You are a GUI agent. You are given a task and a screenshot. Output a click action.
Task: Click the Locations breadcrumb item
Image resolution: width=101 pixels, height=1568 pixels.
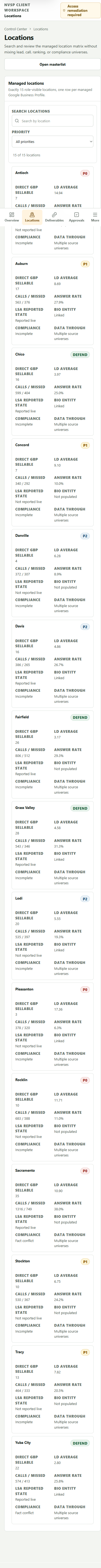click(x=40, y=29)
